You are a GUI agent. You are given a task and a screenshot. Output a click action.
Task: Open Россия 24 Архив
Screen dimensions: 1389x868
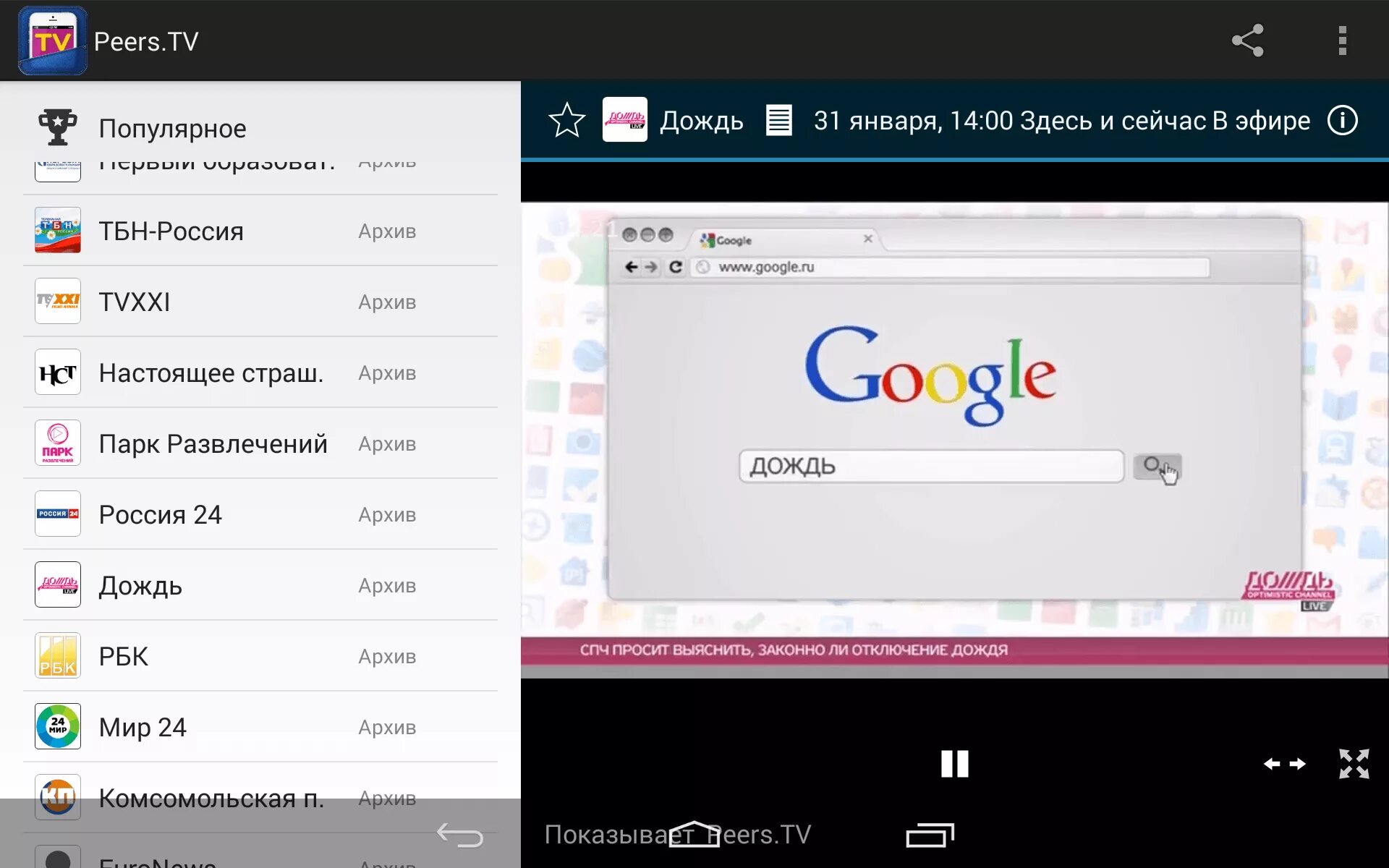coord(387,515)
